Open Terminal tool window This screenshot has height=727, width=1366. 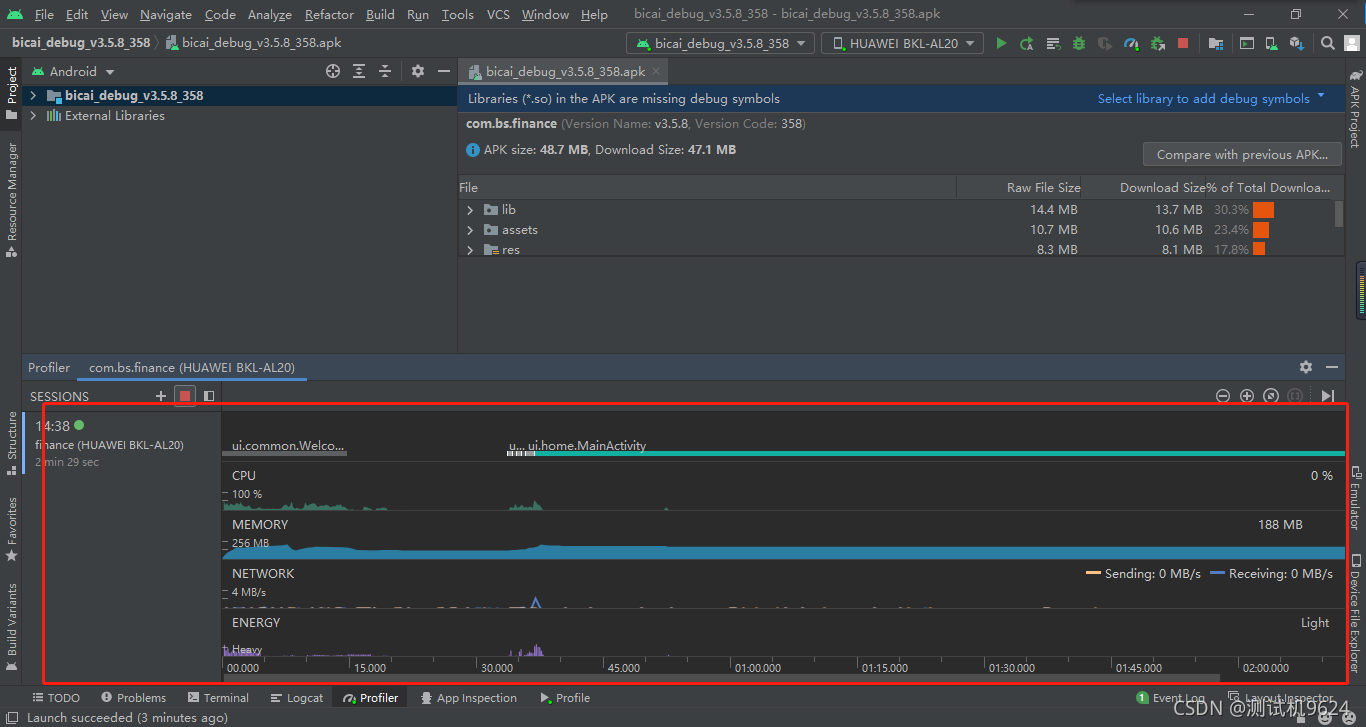click(217, 698)
